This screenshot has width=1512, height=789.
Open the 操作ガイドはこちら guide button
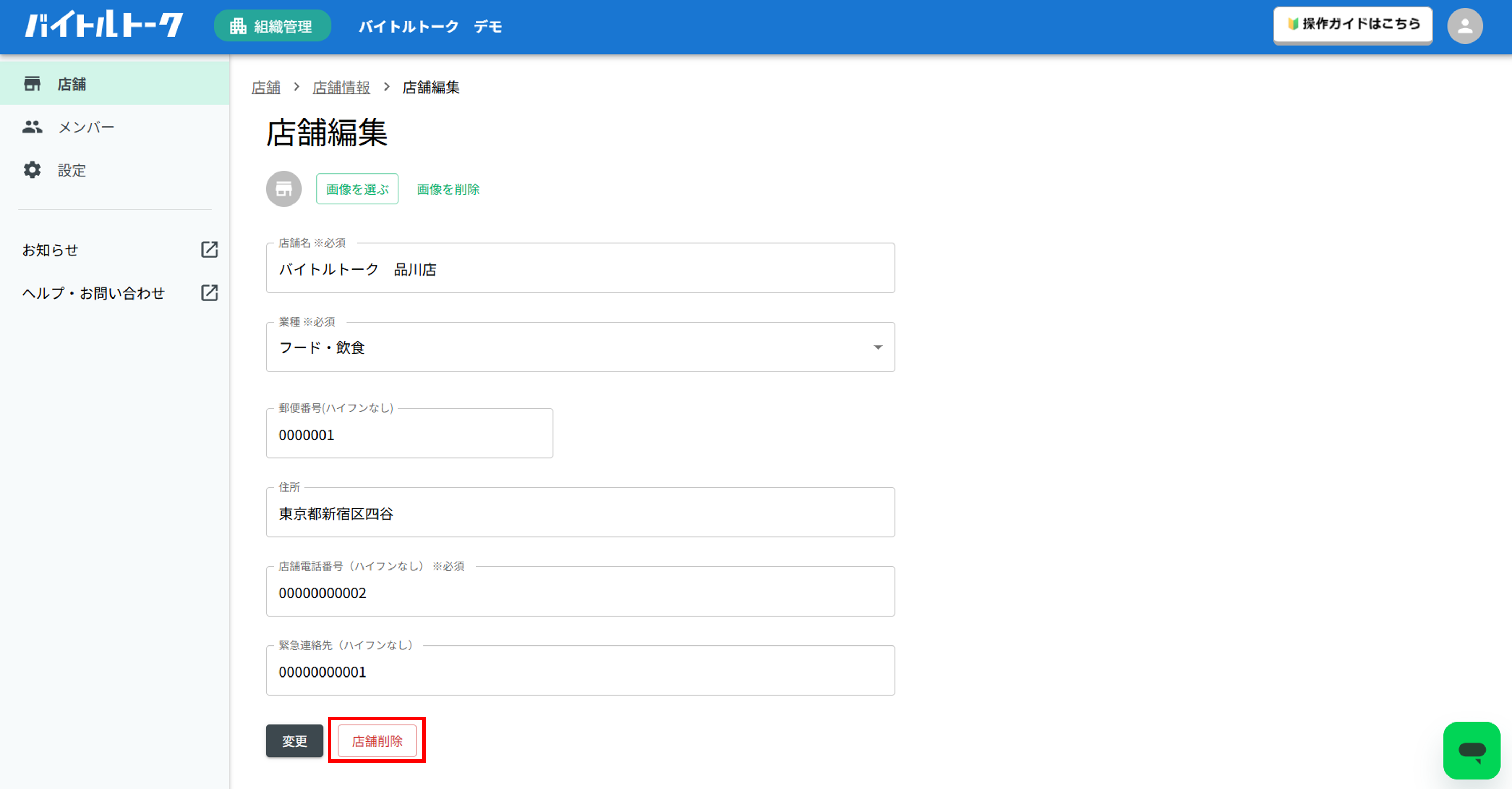coord(1352,25)
